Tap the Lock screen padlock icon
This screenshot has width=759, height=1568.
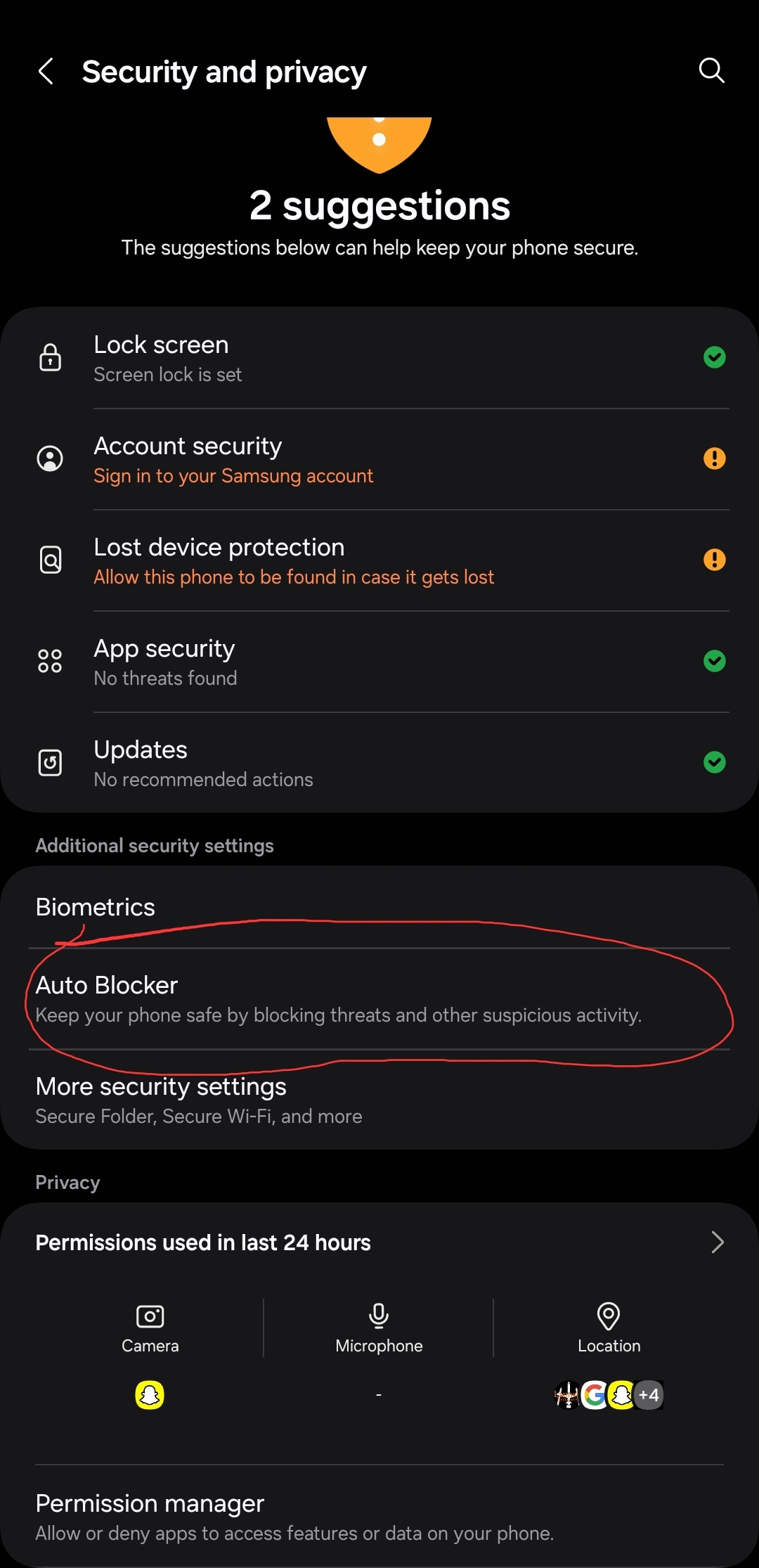[x=50, y=357]
